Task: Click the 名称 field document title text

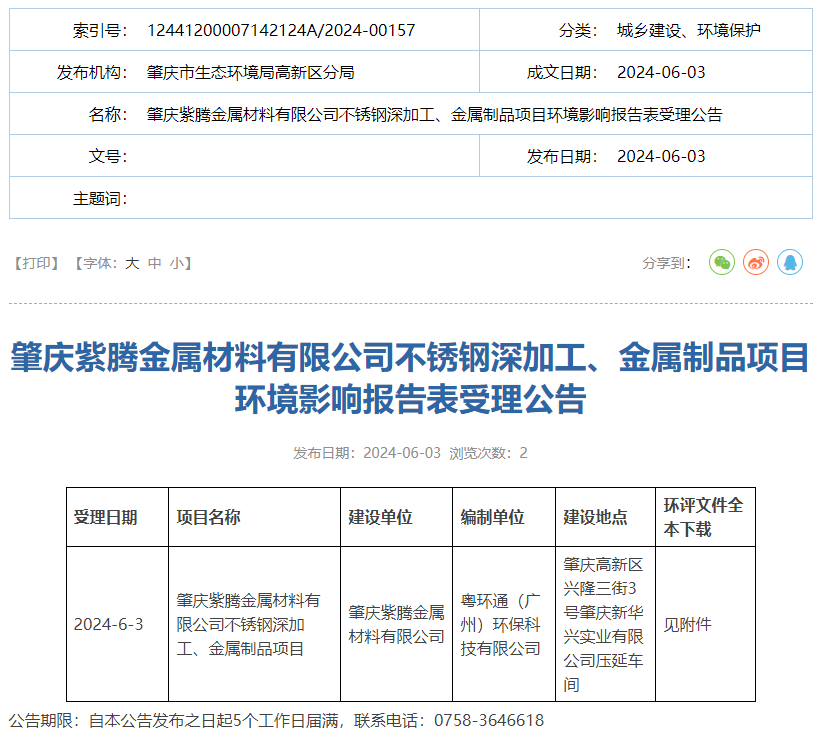Action: coord(434,114)
